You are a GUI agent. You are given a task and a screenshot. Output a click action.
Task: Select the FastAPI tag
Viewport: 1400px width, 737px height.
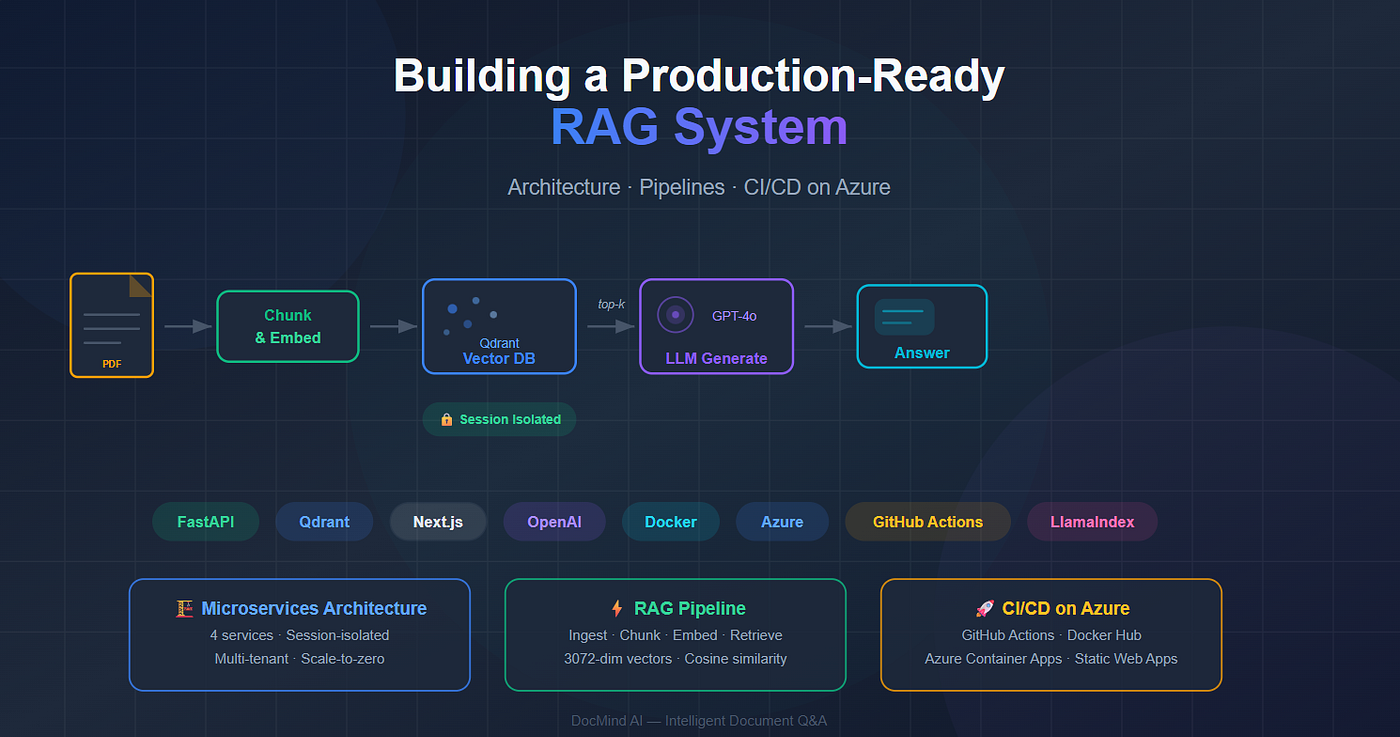tap(206, 522)
